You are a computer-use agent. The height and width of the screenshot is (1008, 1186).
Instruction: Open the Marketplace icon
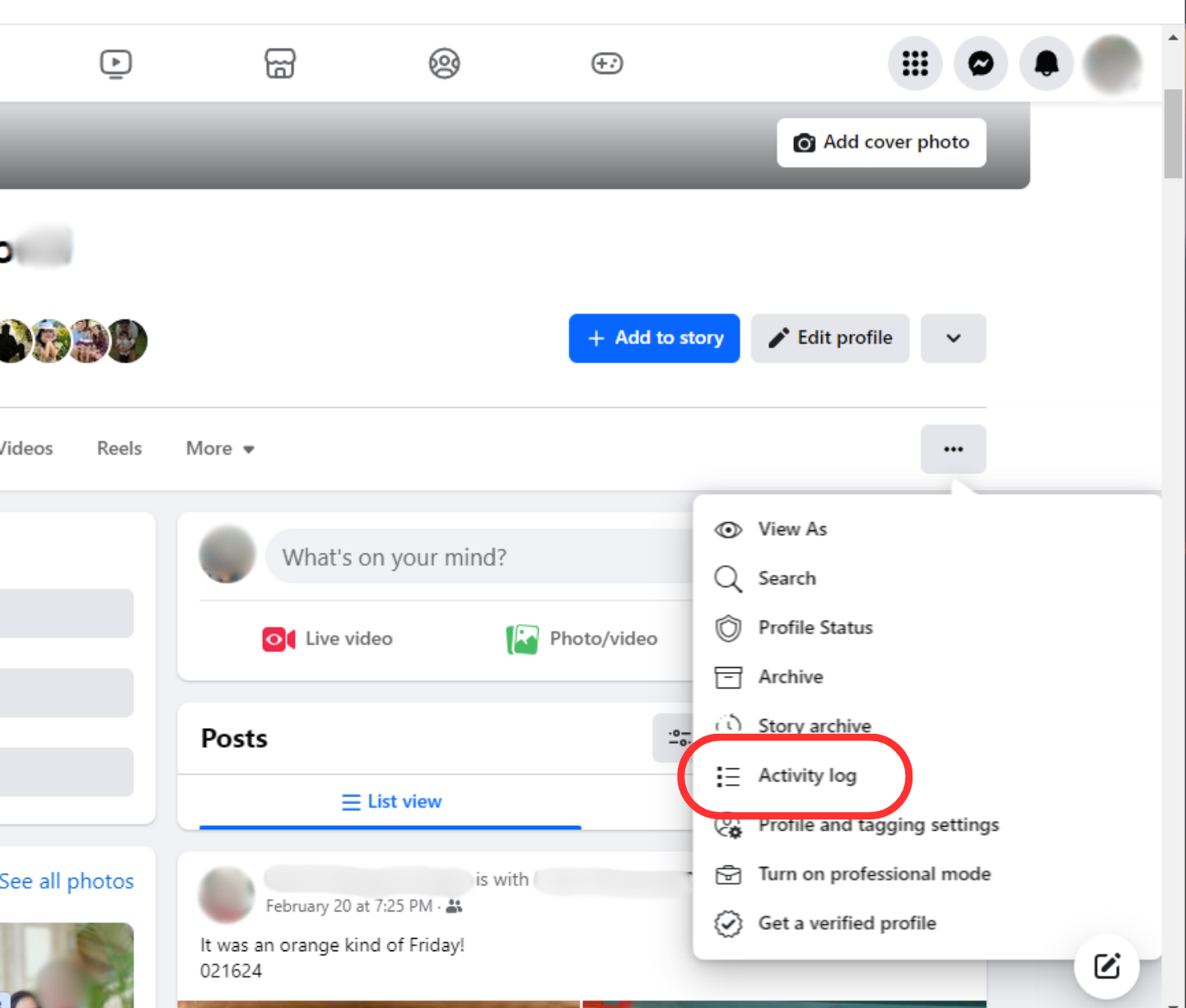(x=280, y=63)
